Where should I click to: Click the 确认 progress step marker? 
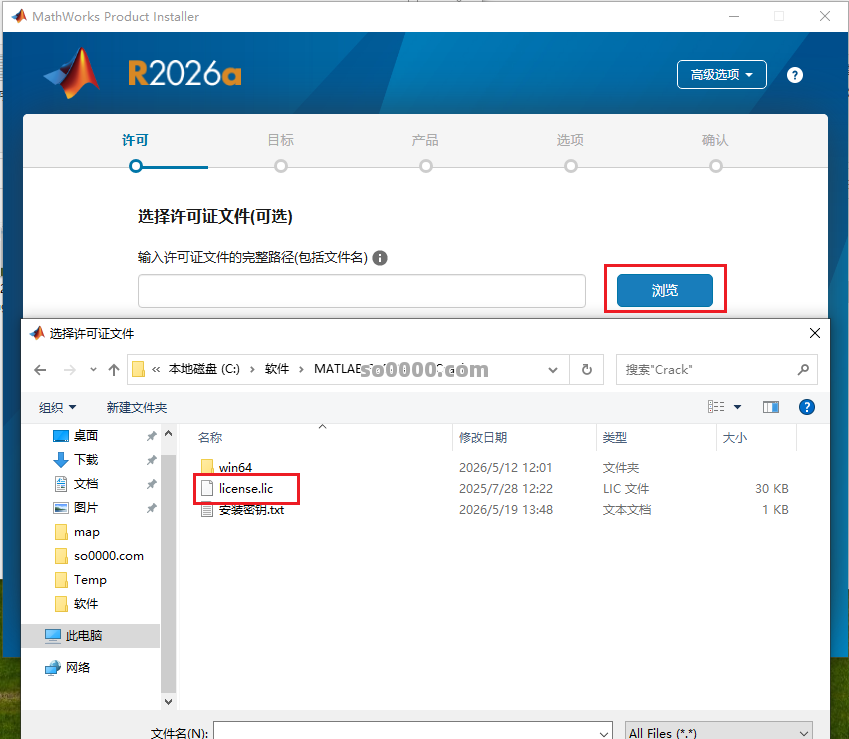click(716, 166)
